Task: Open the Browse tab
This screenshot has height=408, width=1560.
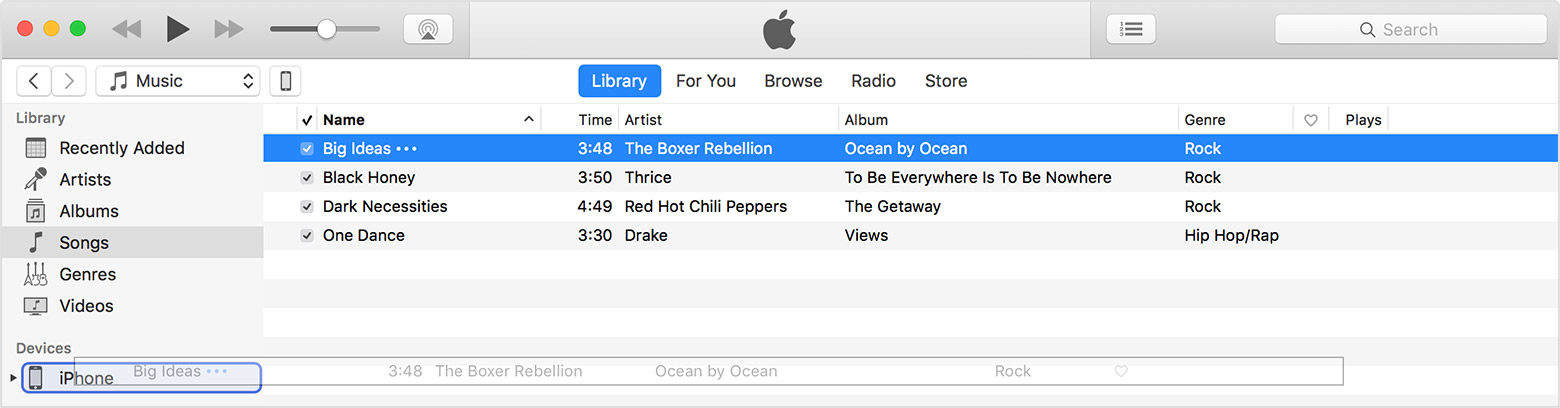Action: (793, 81)
